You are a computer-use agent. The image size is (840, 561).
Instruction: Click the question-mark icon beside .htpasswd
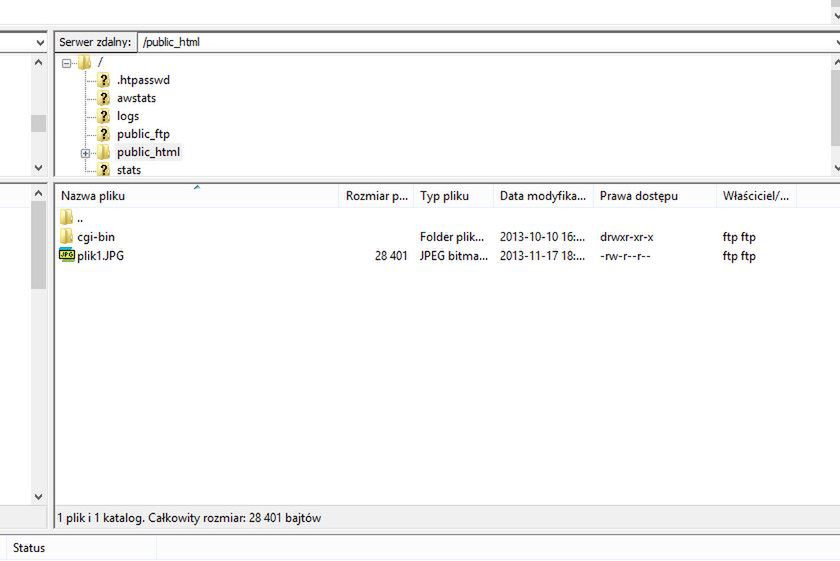104,80
